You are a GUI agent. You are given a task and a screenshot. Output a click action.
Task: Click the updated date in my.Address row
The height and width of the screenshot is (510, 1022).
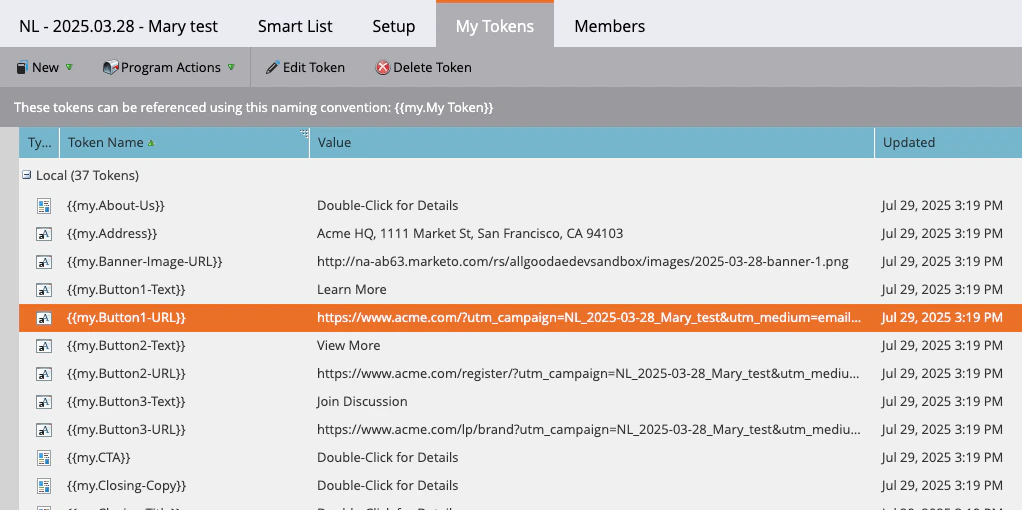[942, 233]
